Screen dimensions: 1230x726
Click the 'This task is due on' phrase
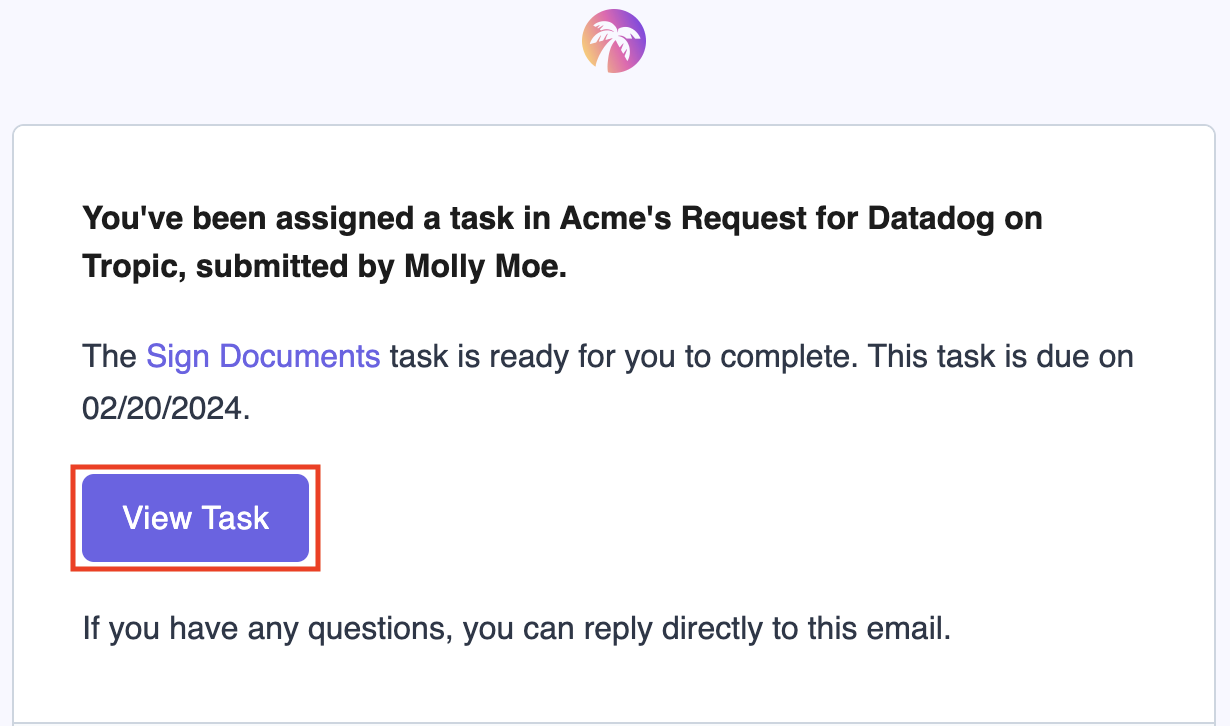point(1001,356)
